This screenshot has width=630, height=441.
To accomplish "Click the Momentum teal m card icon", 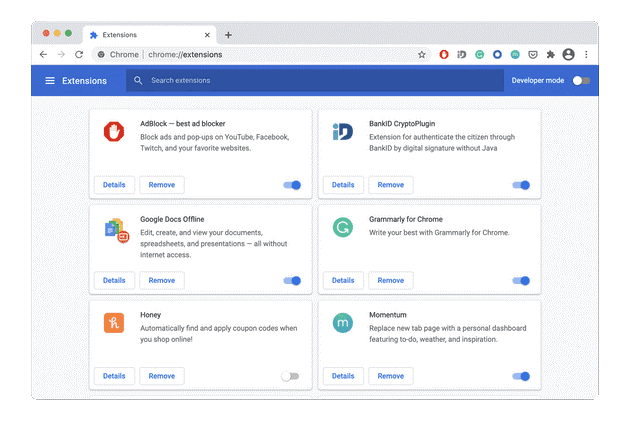I will click(343, 323).
